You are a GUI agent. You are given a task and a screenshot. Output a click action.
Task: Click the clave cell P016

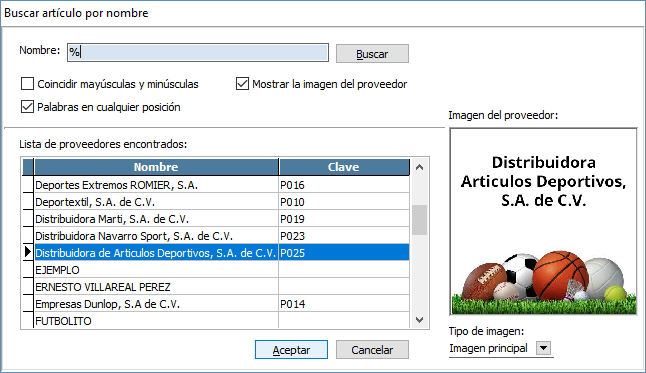(x=344, y=185)
